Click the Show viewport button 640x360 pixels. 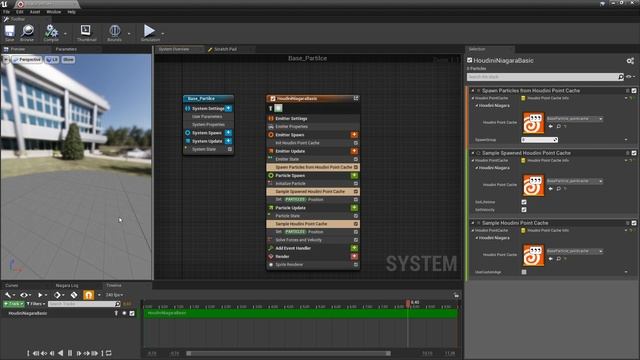[68, 60]
